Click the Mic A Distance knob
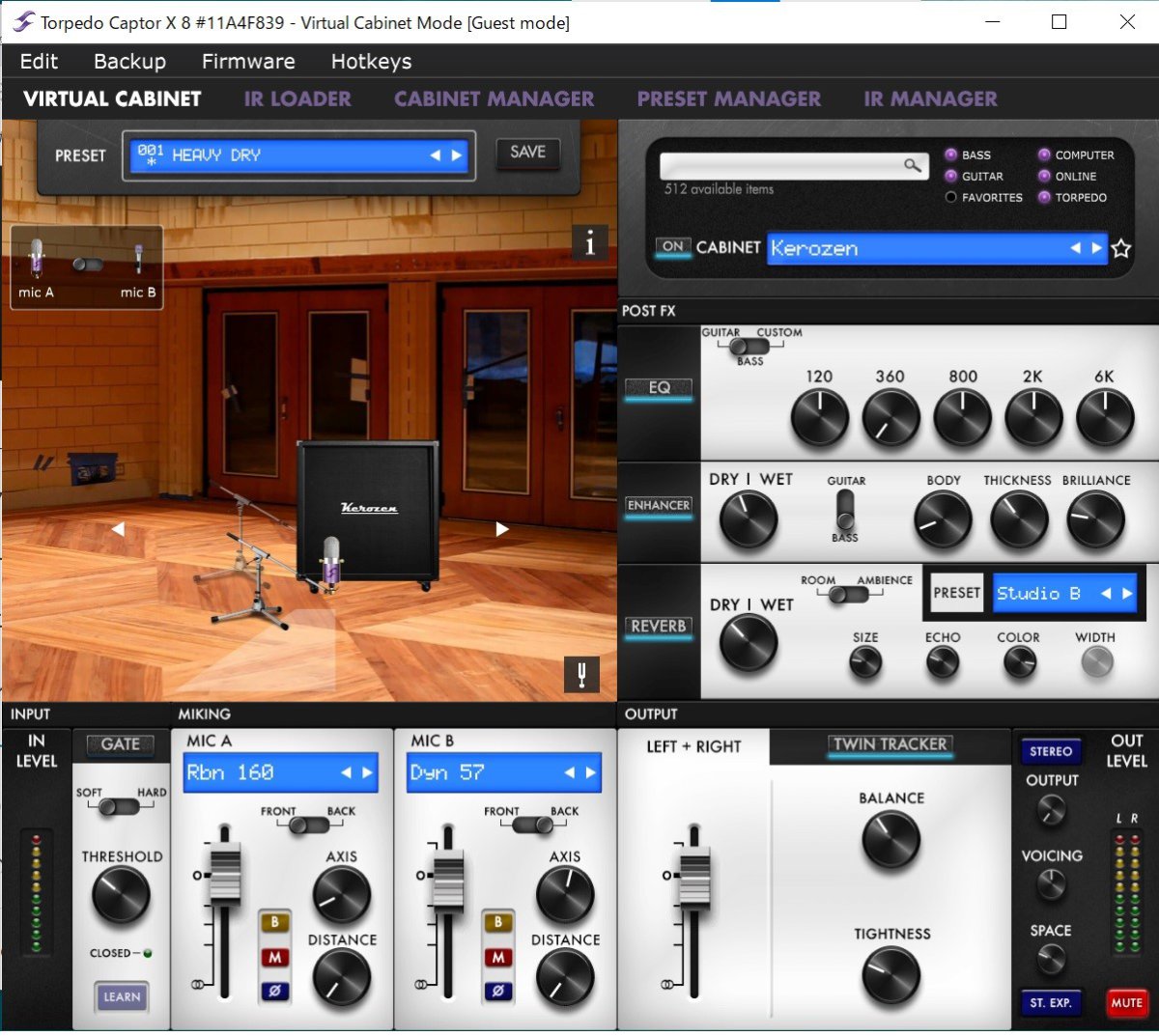This screenshot has width=1159, height=1036. click(x=342, y=977)
